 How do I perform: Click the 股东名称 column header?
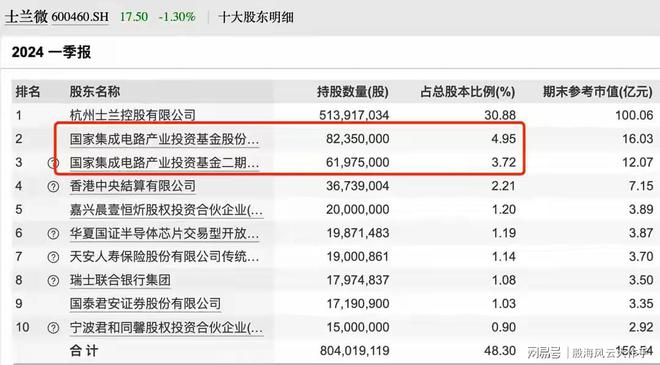[x=95, y=91]
